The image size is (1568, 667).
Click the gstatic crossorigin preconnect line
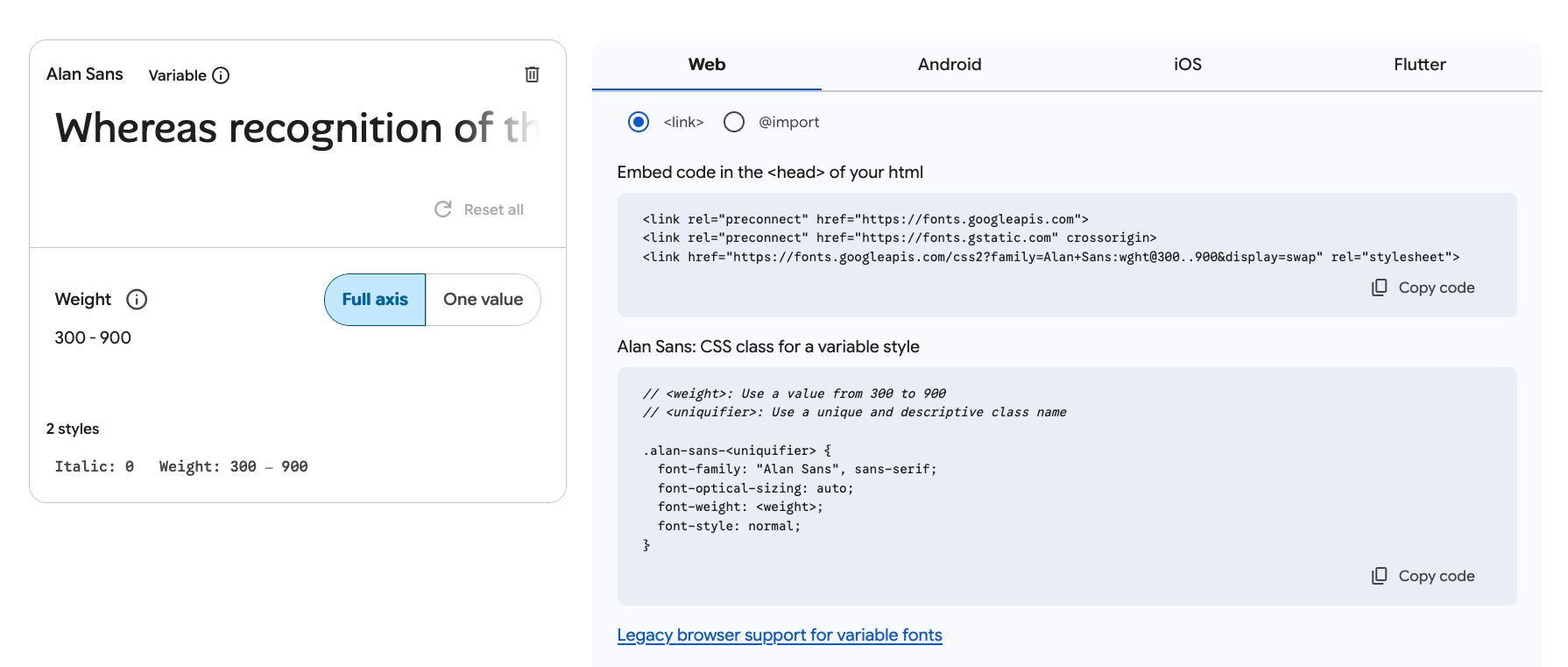[x=900, y=238]
